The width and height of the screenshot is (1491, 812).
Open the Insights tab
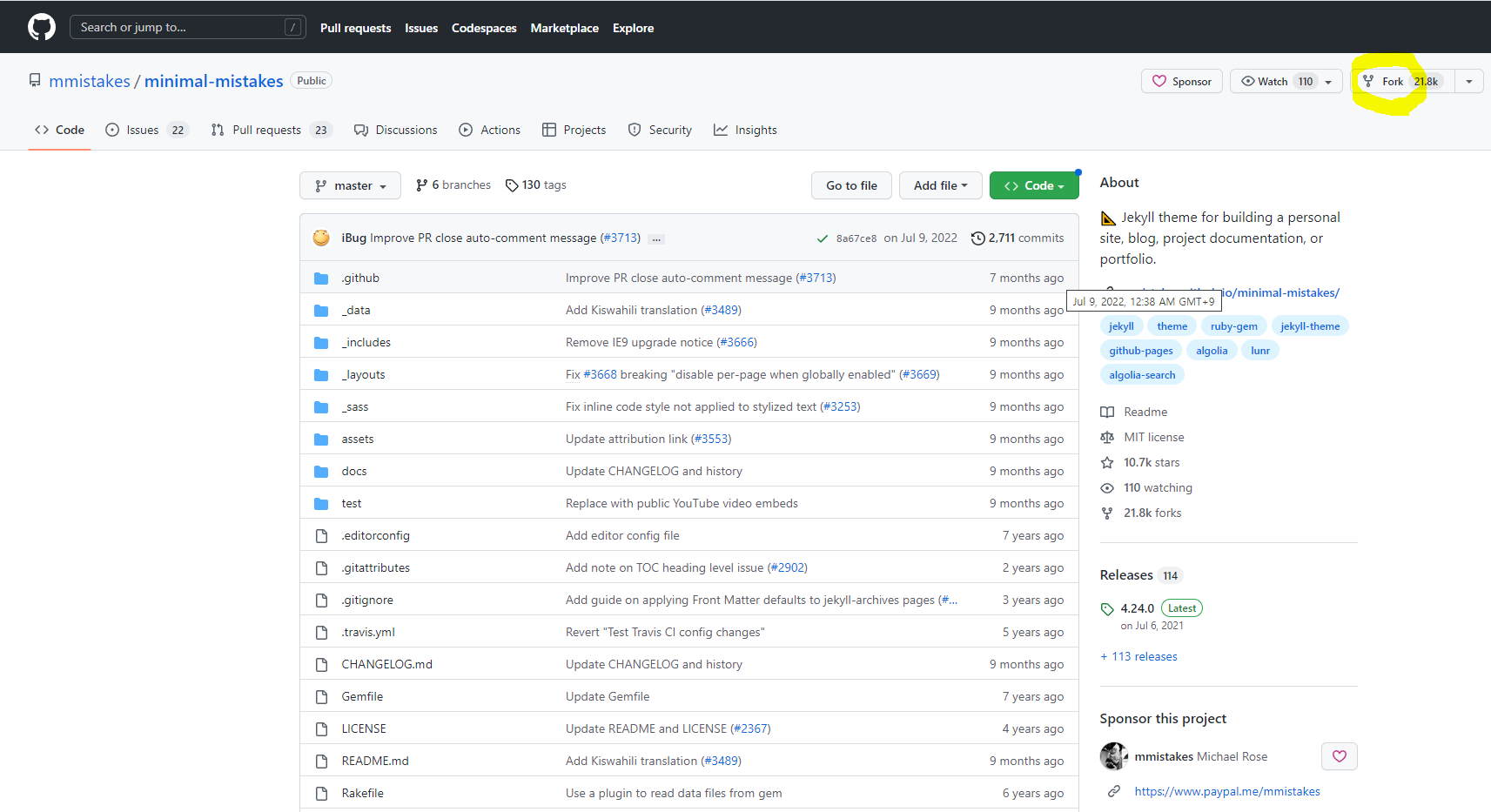(745, 130)
